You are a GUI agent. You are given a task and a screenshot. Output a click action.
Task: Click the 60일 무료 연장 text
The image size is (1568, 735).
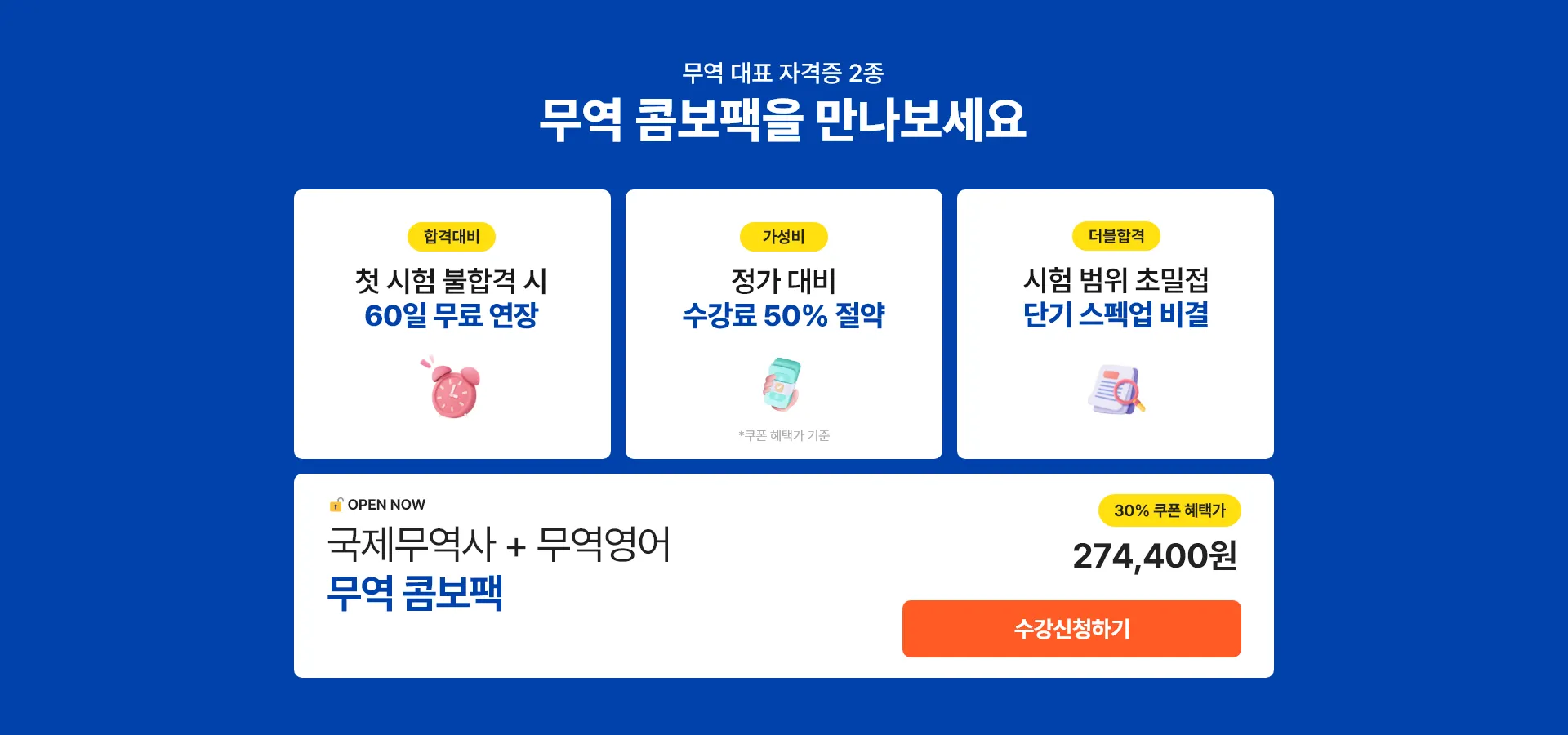(452, 315)
